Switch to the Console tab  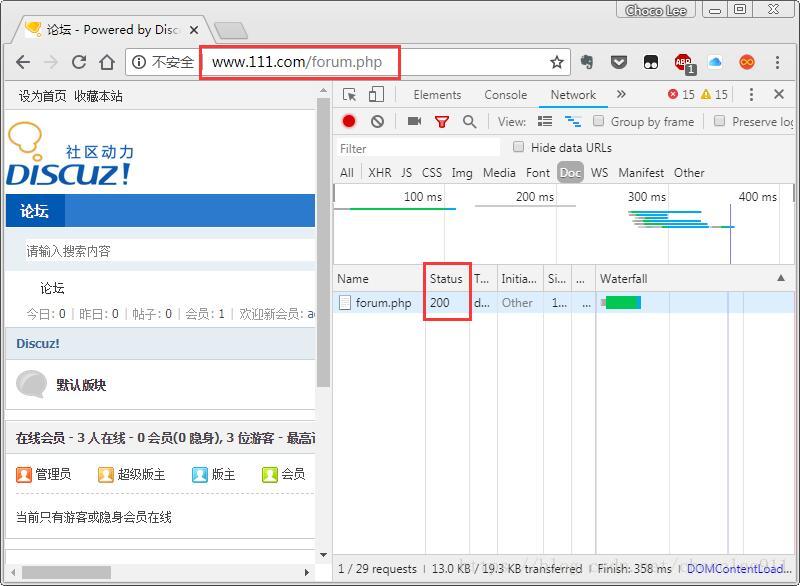506,95
